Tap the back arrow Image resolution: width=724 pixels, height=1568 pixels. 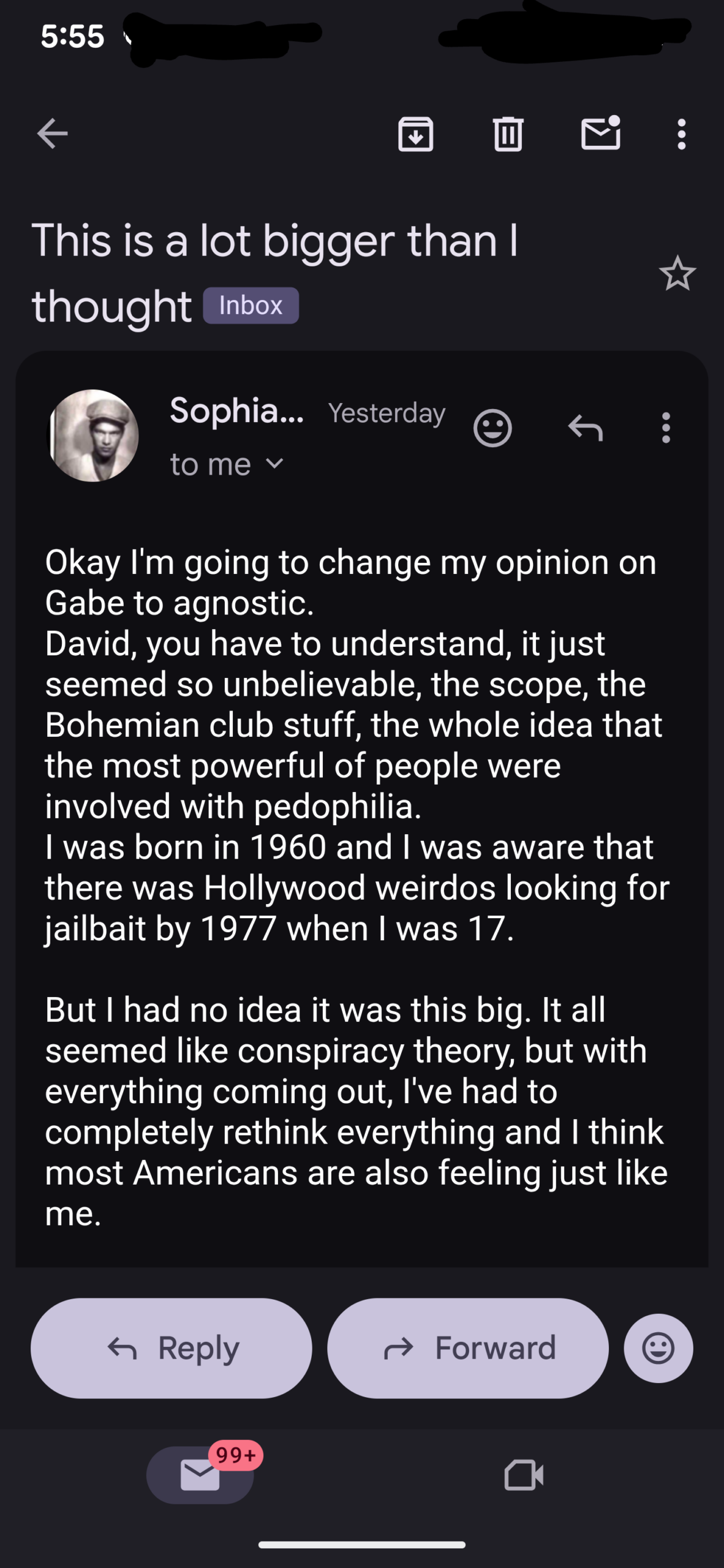pos(53,134)
